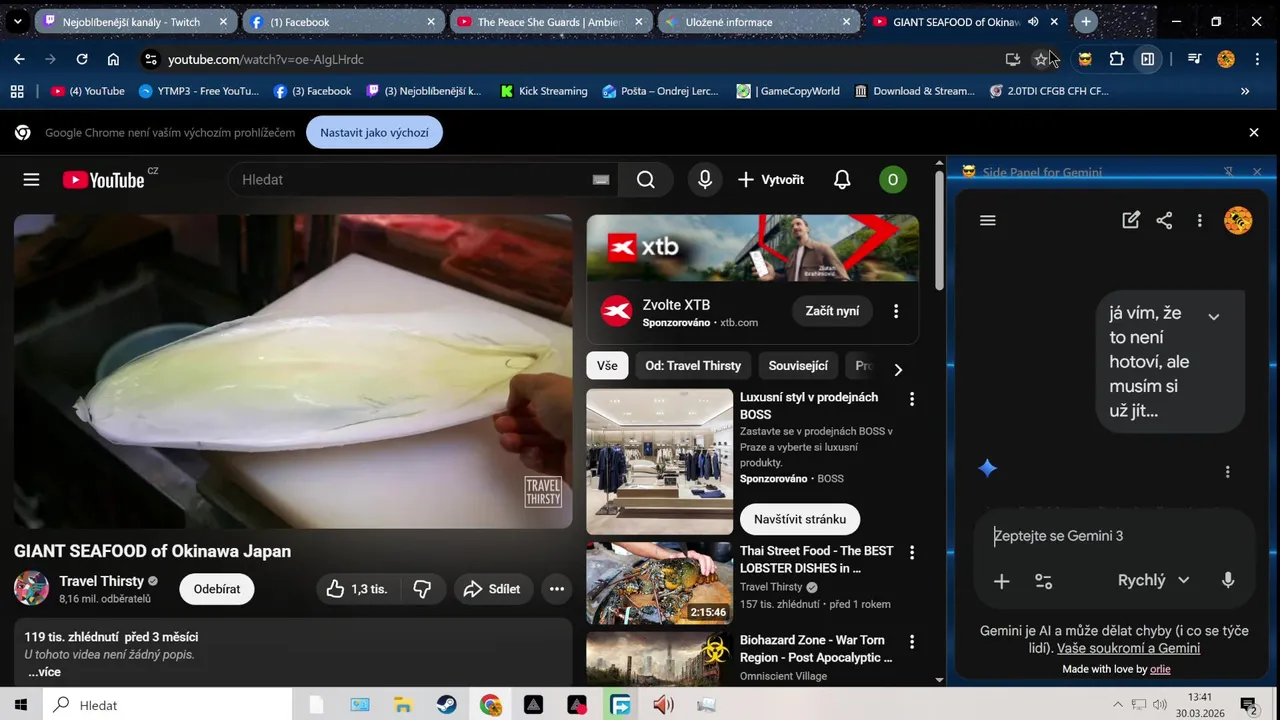Select the Související filter chip
Viewport: 1280px width, 720px height.
click(798, 366)
